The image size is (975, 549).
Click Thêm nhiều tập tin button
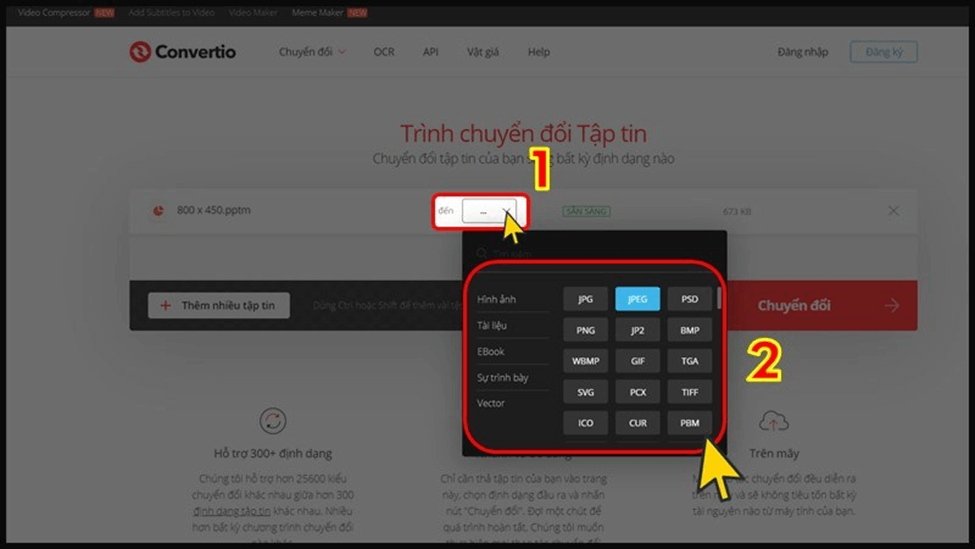(219, 305)
